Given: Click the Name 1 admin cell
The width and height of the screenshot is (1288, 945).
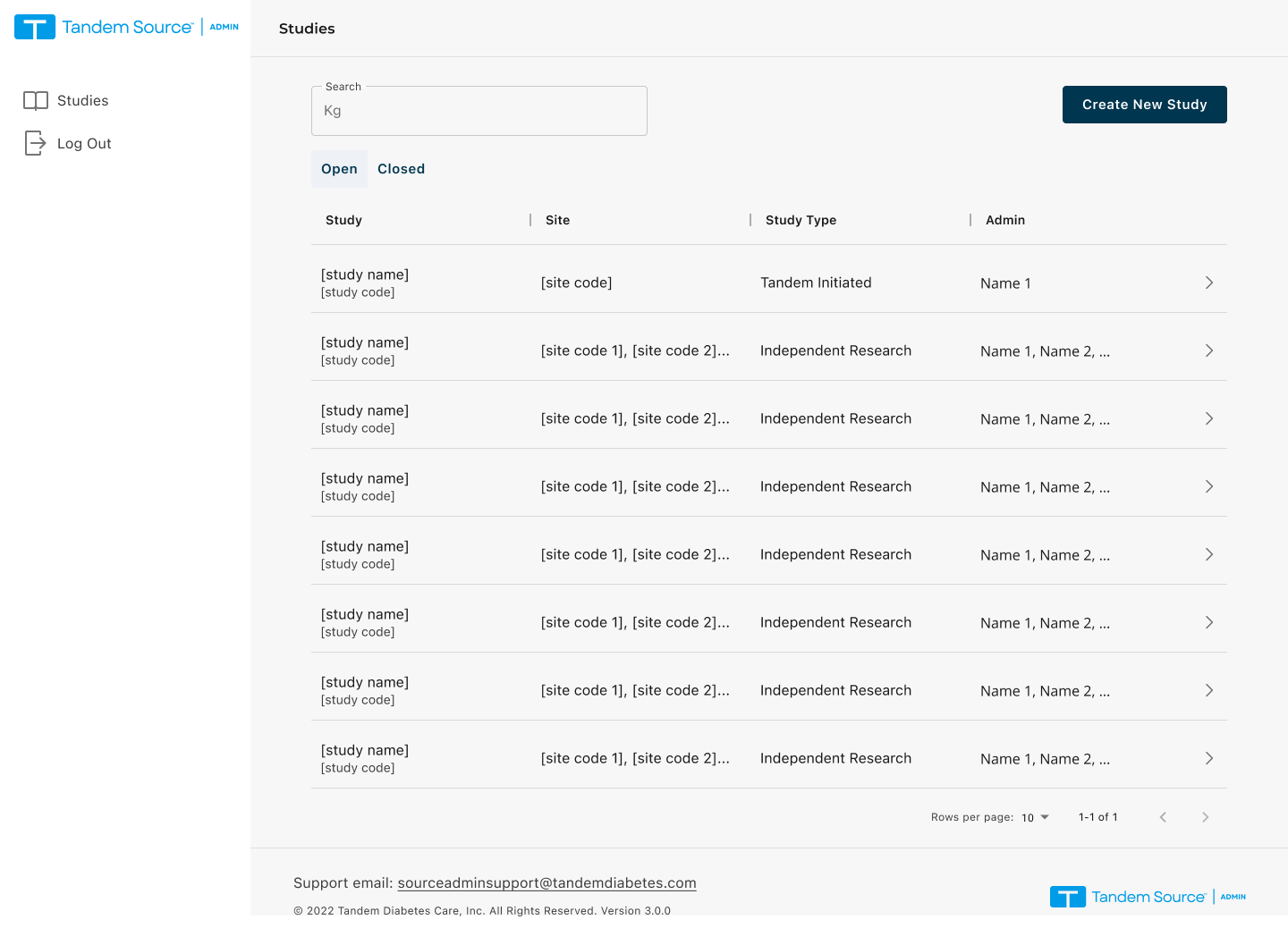Looking at the screenshot, I should point(1005,283).
